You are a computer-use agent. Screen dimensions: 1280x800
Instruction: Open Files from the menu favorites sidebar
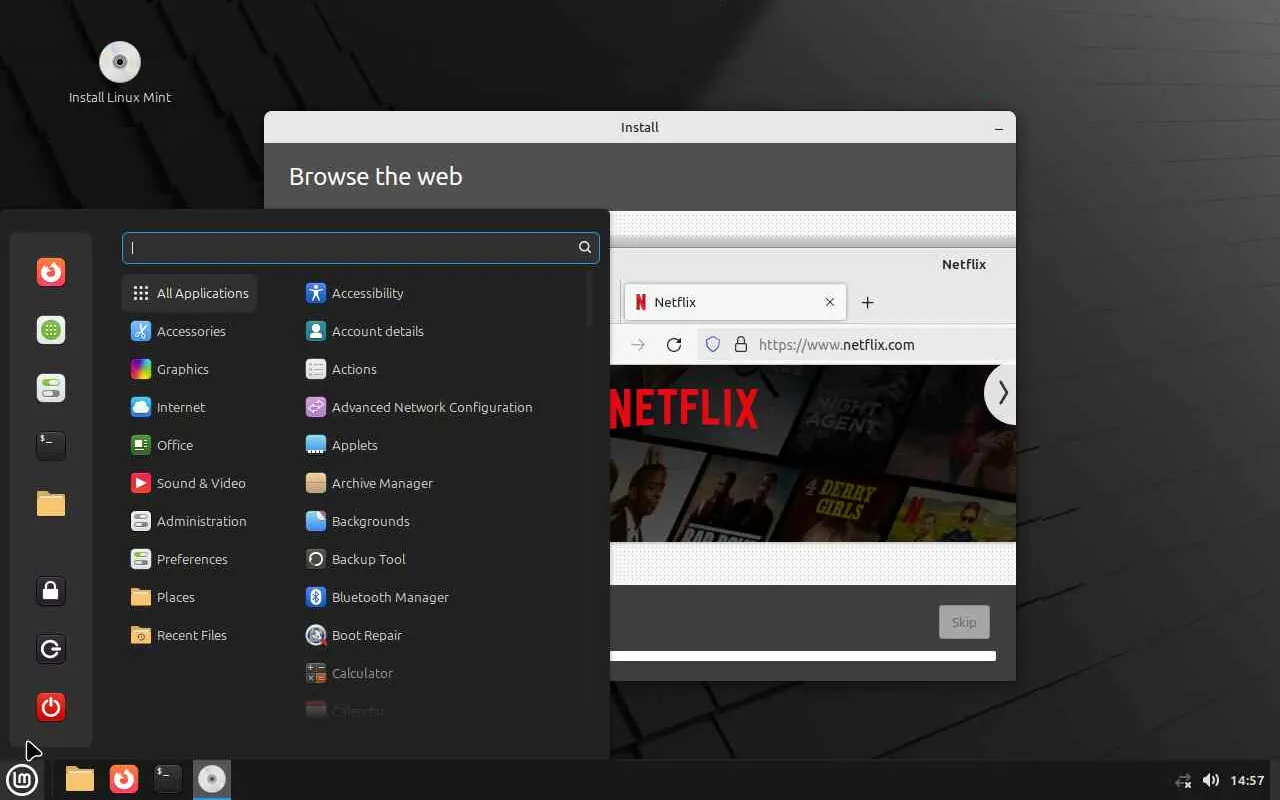coord(51,504)
